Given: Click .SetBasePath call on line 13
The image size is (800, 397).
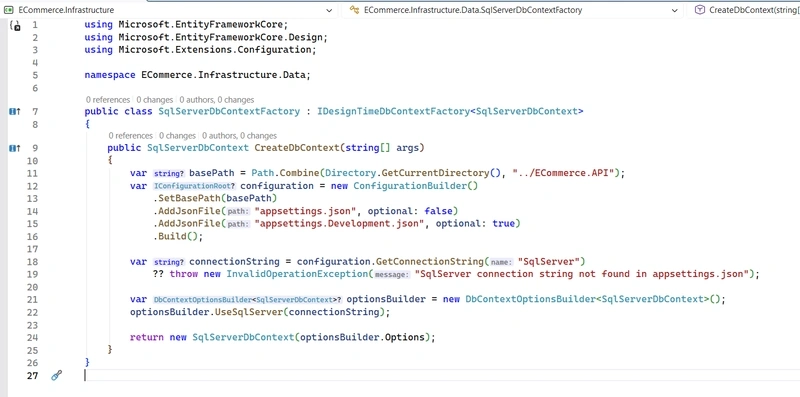Looking at the screenshot, I should click(215, 198).
